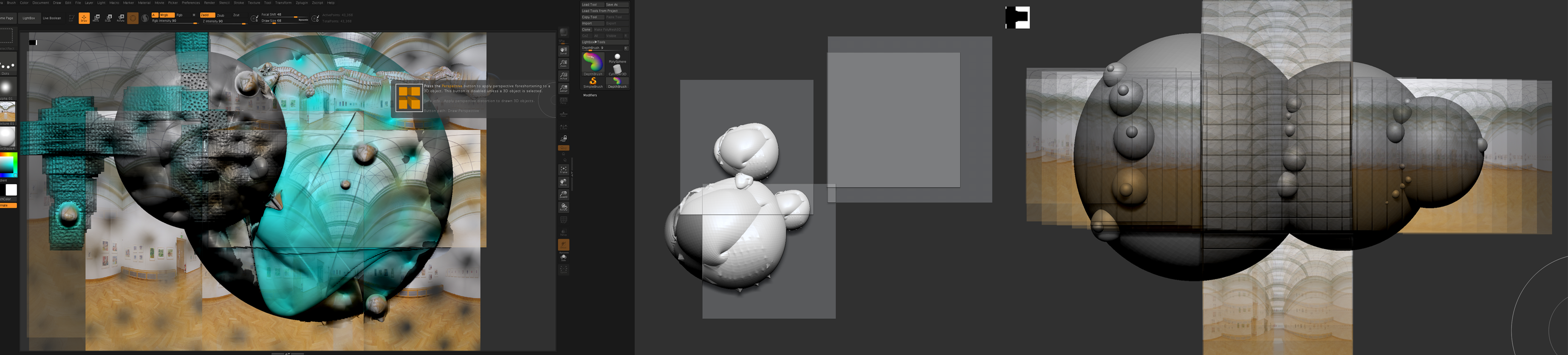This screenshot has height=355, width=1568.
Task: Select the SimpleBrush tool icon
Action: 593,83
